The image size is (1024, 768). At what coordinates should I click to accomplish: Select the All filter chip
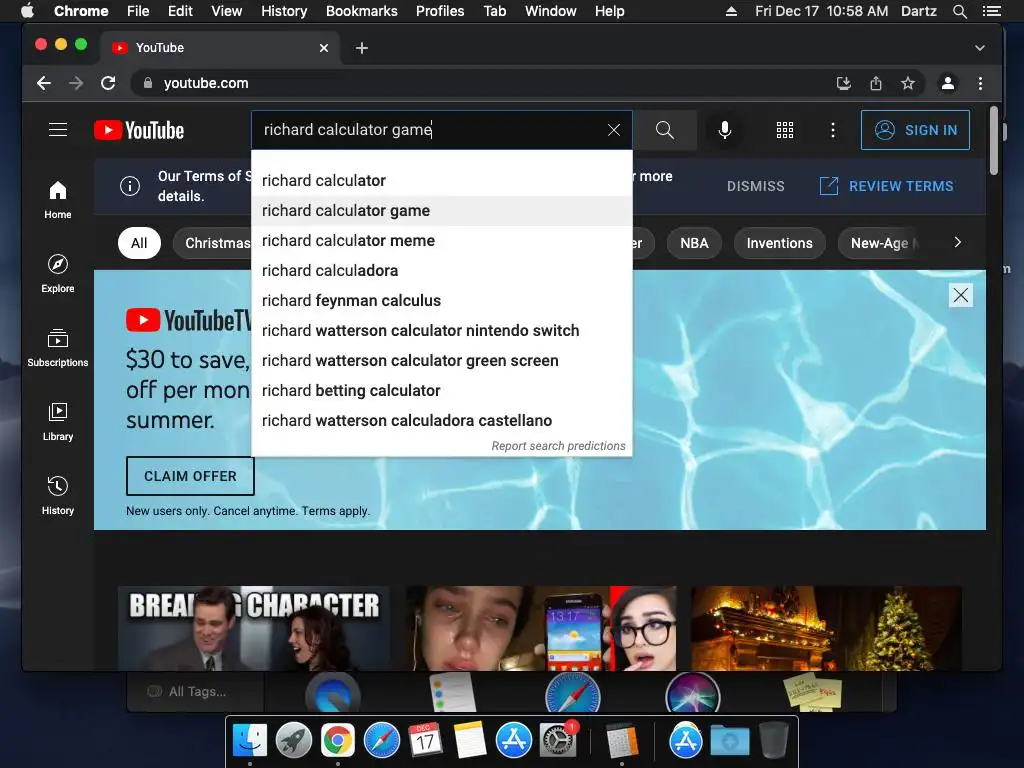(139, 243)
